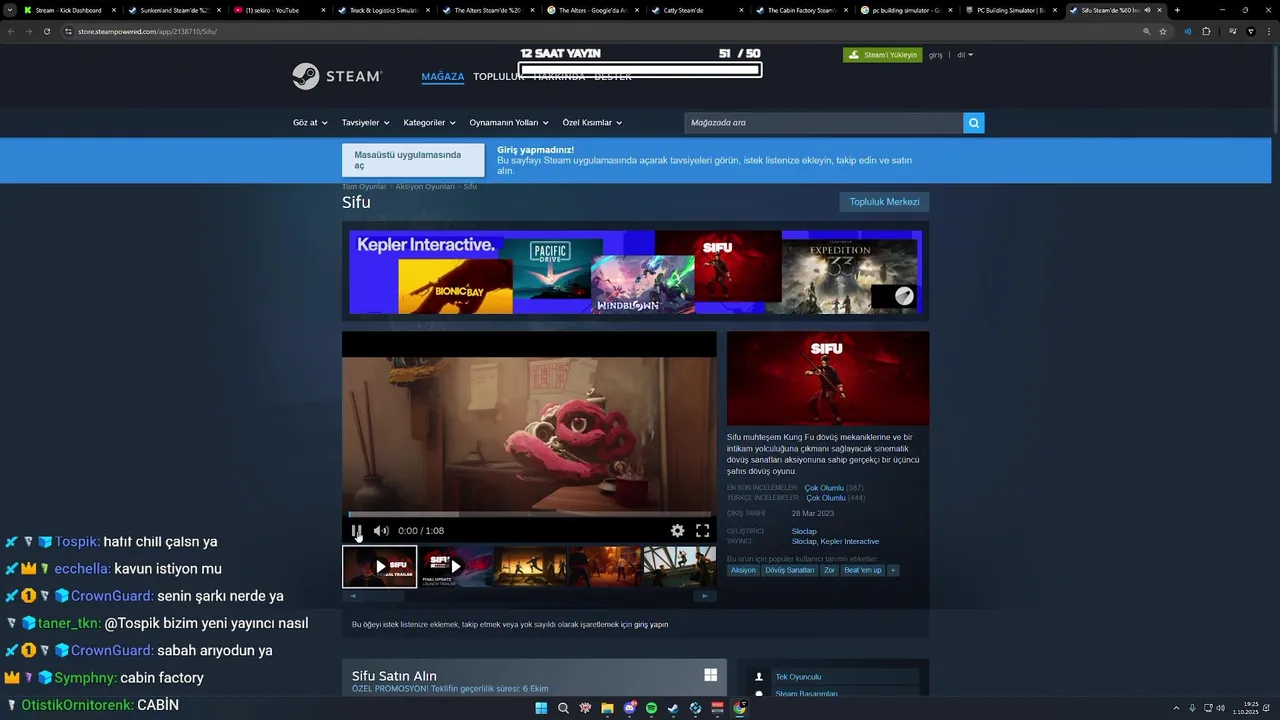1280x720 pixels.
Task: Click the search magnifier button in store
Action: click(x=974, y=123)
